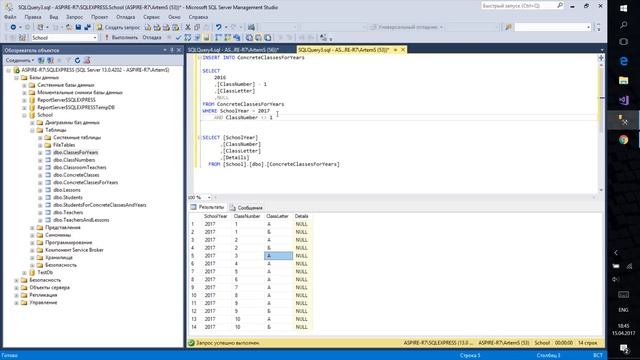Click the SchoolYear column header

coord(216,216)
